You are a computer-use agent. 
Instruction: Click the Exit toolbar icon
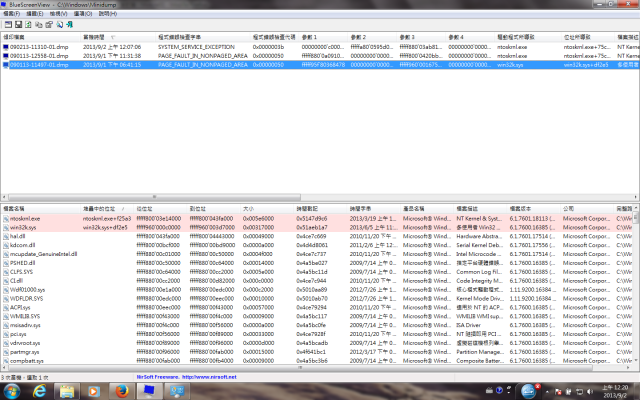coord(70,24)
